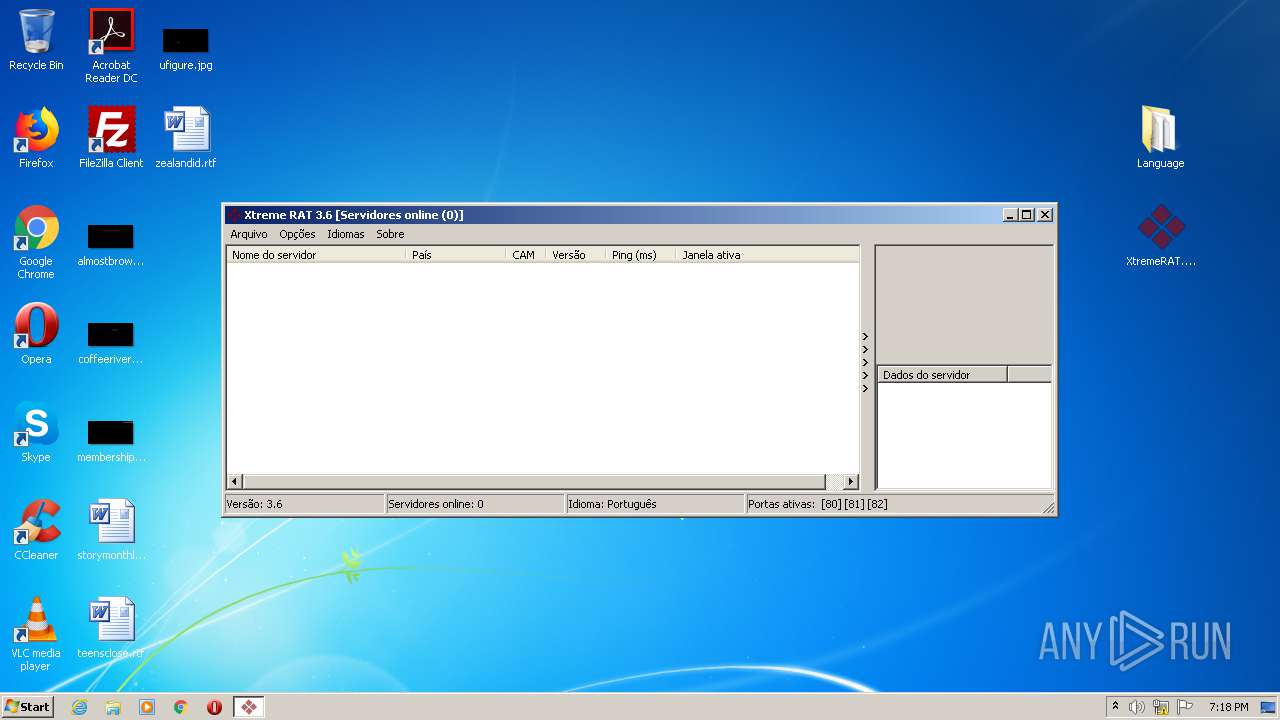Click the horizontal scrollbar right arrow

click(x=851, y=481)
